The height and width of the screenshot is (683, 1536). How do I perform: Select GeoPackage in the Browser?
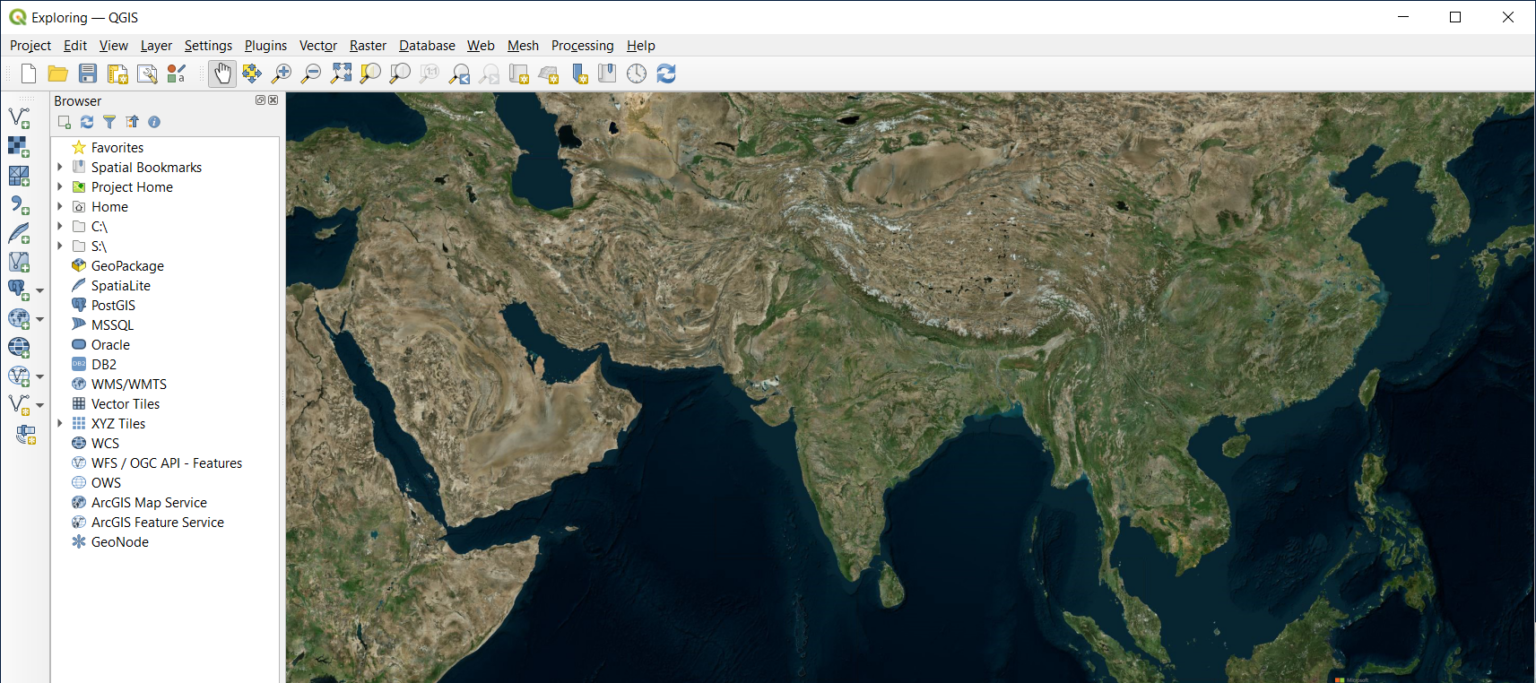tap(127, 266)
